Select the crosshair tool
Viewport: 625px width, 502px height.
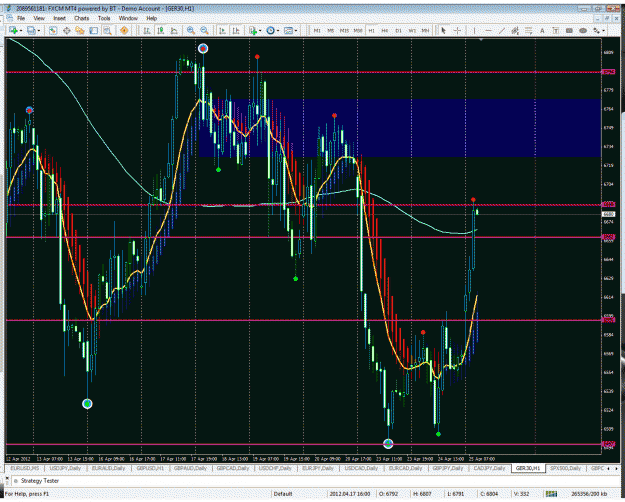pos(457,30)
